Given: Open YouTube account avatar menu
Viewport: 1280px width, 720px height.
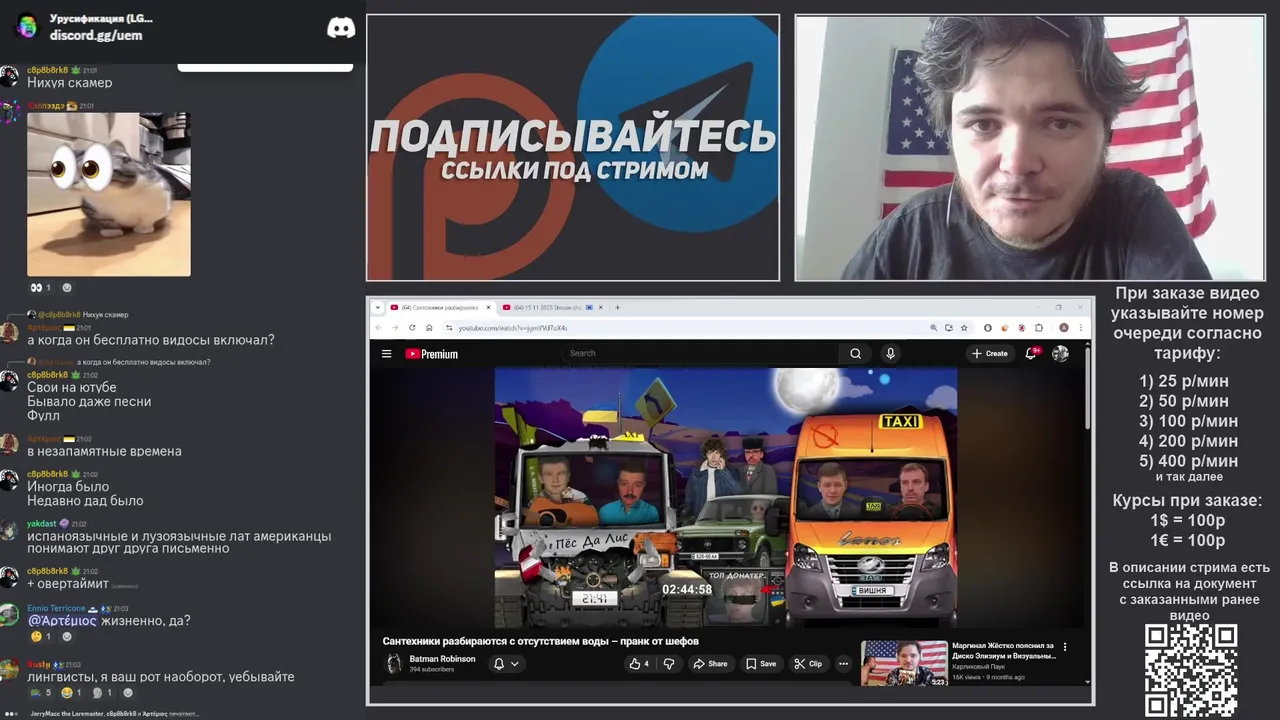Looking at the screenshot, I should tap(1060, 353).
